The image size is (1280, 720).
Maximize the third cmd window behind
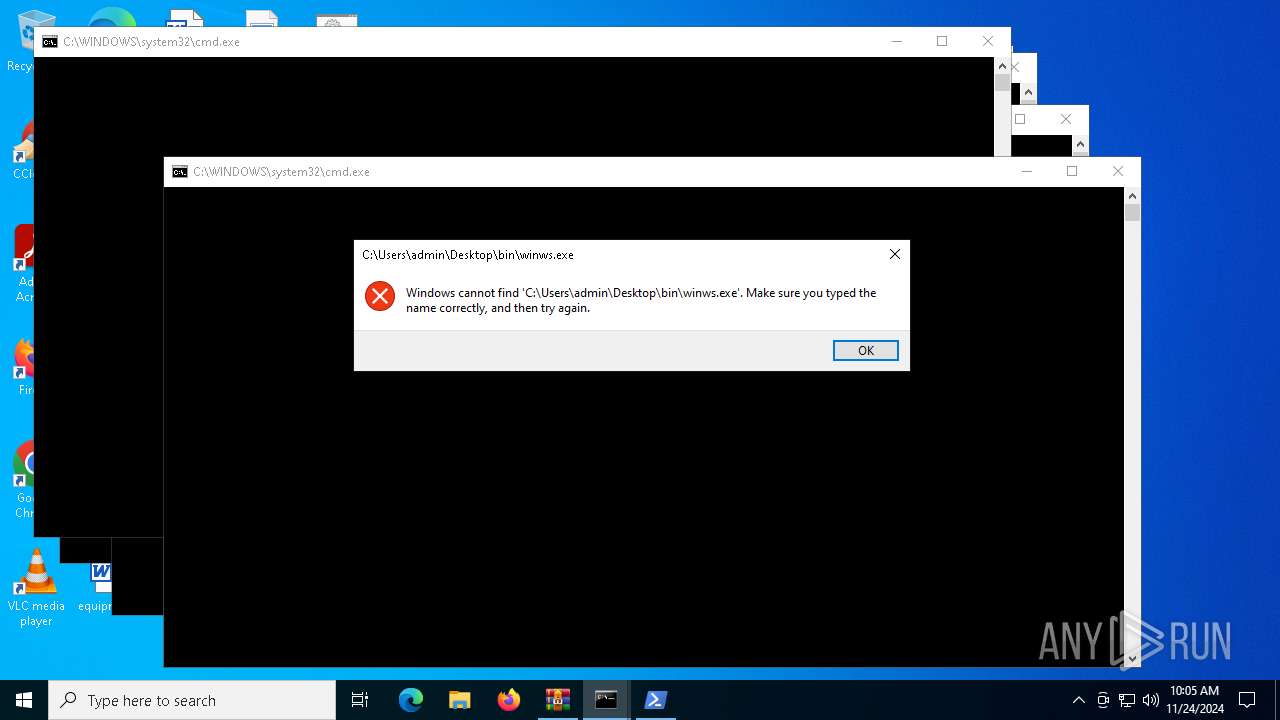[x=1020, y=119]
